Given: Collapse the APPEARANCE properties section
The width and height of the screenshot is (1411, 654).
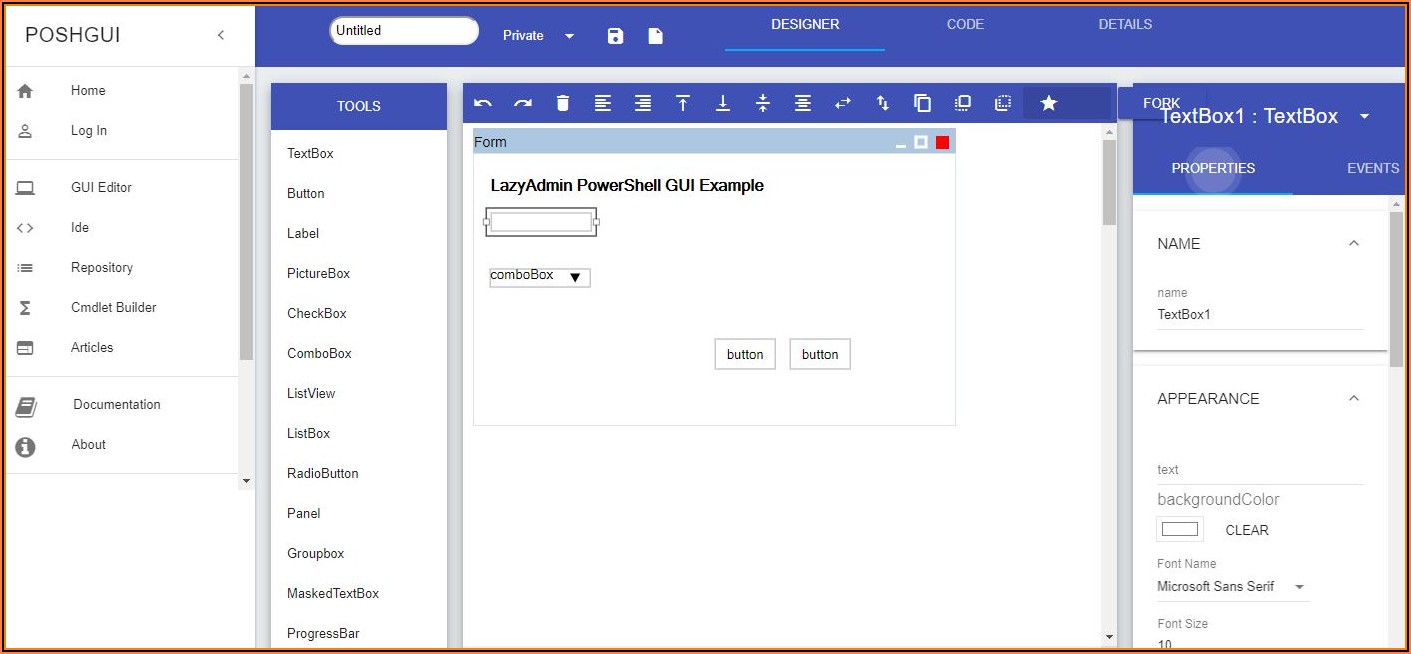Looking at the screenshot, I should (1354, 398).
